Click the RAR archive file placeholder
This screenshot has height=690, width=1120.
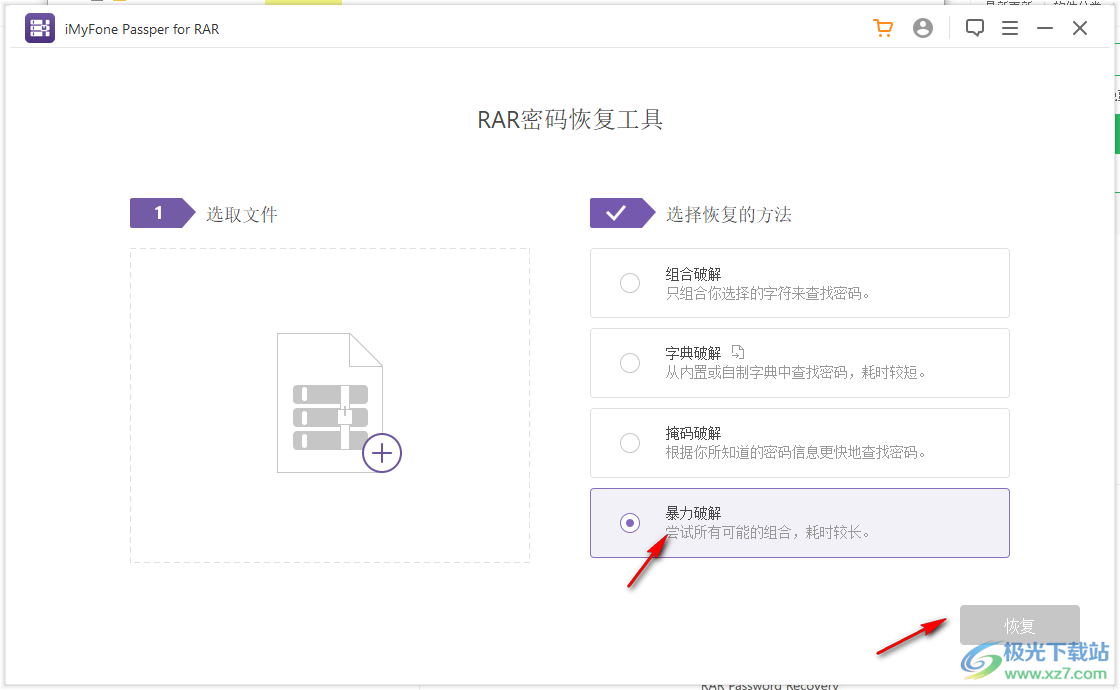click(330, 403)
